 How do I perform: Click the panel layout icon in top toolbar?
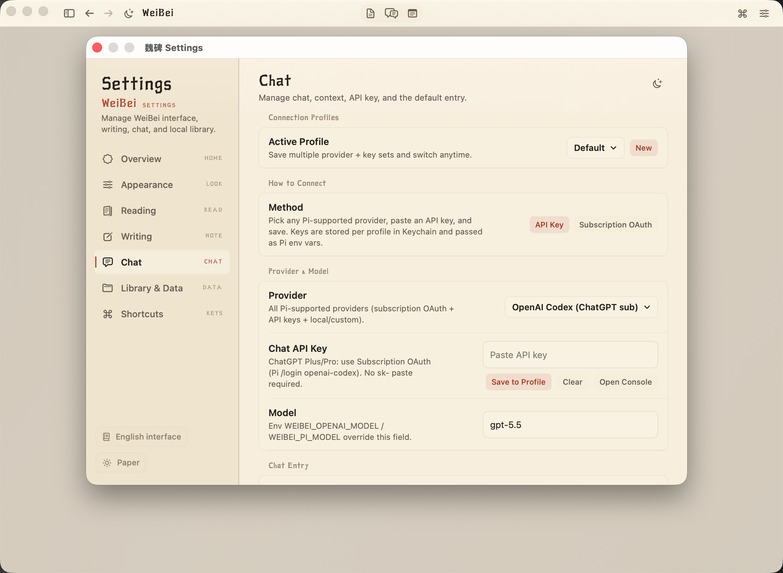[x=412, y=13]
